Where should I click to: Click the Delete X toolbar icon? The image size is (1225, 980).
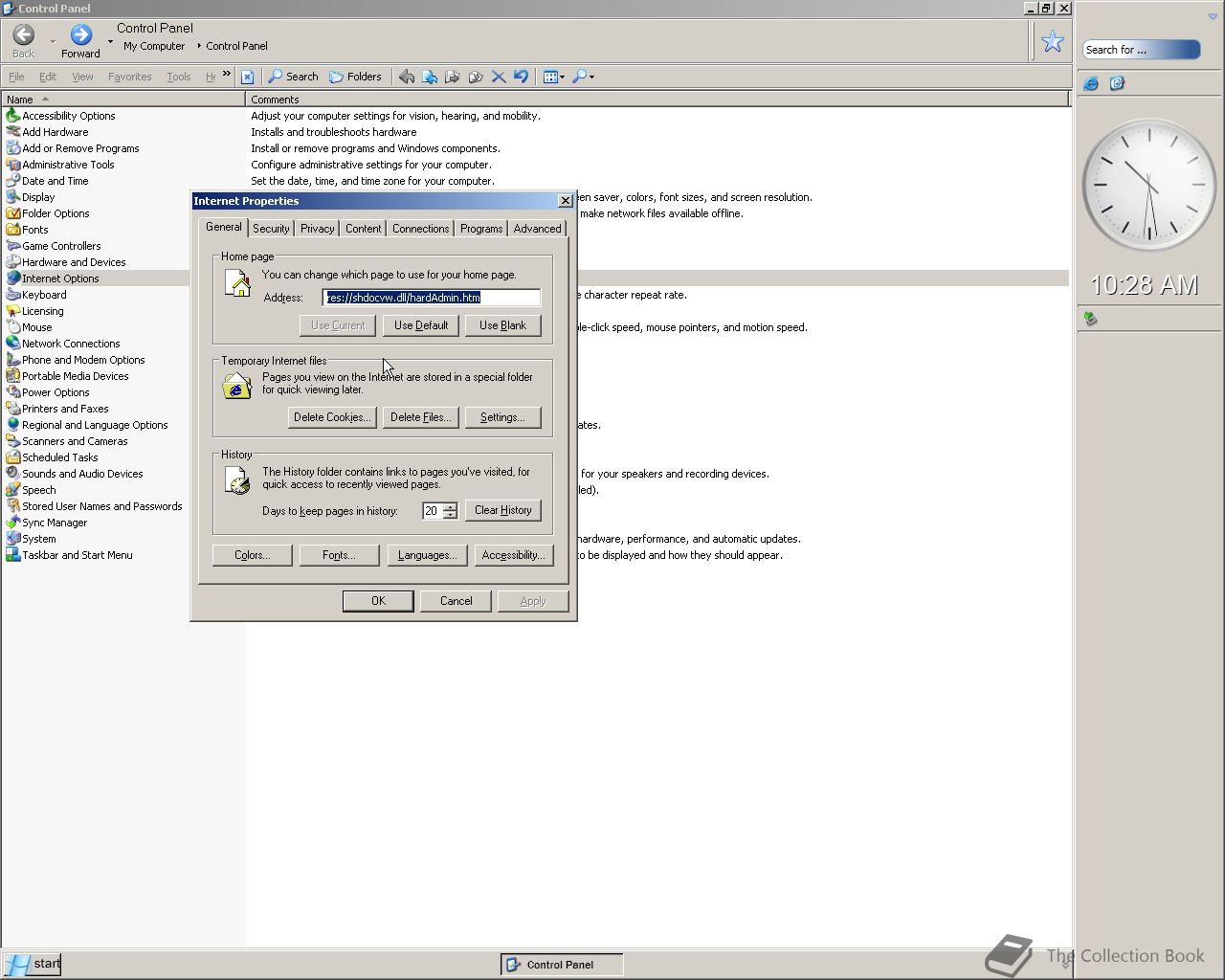click(499, 77)
